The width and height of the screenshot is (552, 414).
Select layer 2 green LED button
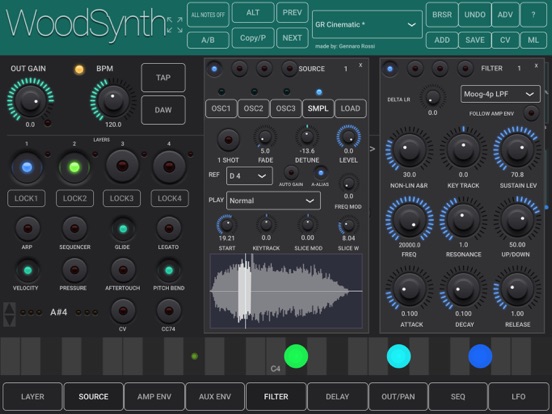tap(74, 167)
